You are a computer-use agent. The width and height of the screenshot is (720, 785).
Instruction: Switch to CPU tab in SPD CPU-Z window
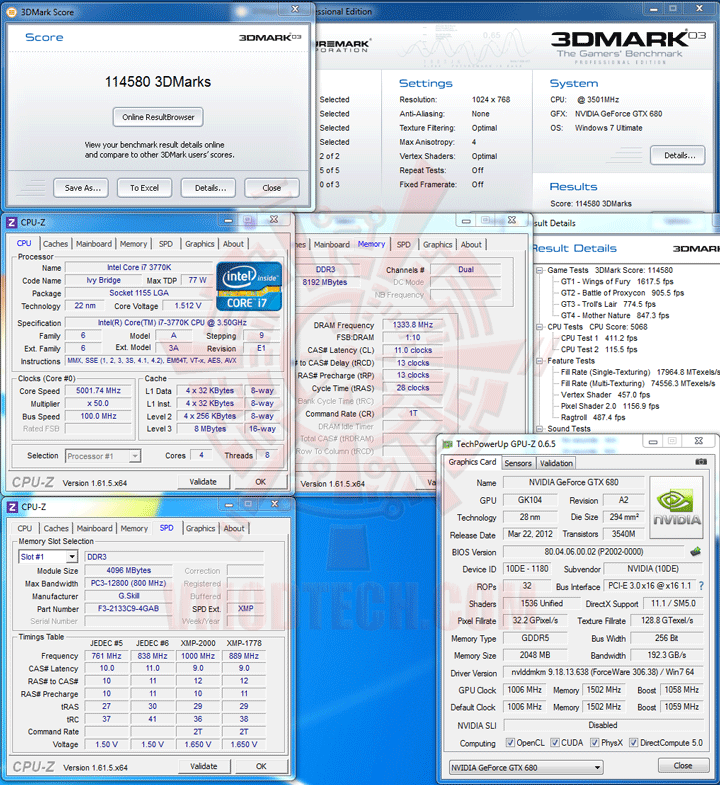click(25, 528)
